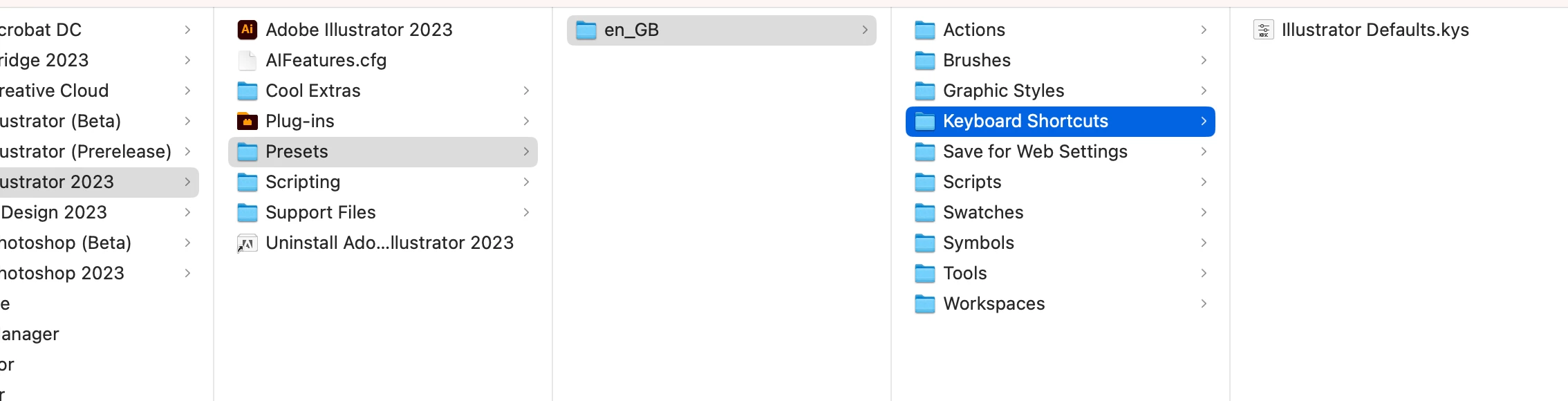The height and width of the screenshot is (401, 1568).
Task: Select the Save for Web Settings folder
Action: click(x=1061, y=151)
